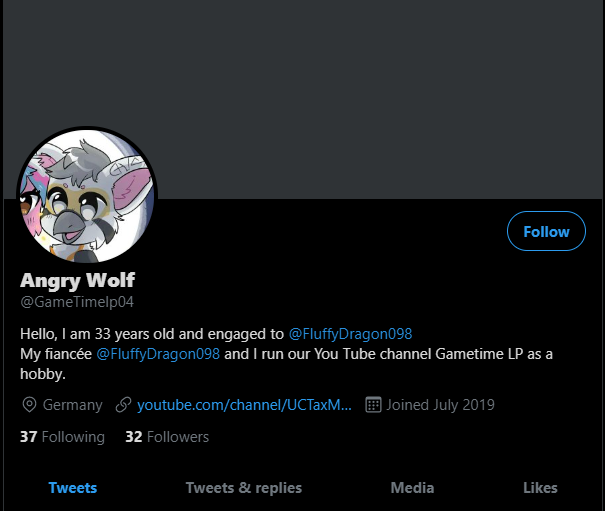
Task: Click the Joined July 2019 text
Action: [441, 405]
